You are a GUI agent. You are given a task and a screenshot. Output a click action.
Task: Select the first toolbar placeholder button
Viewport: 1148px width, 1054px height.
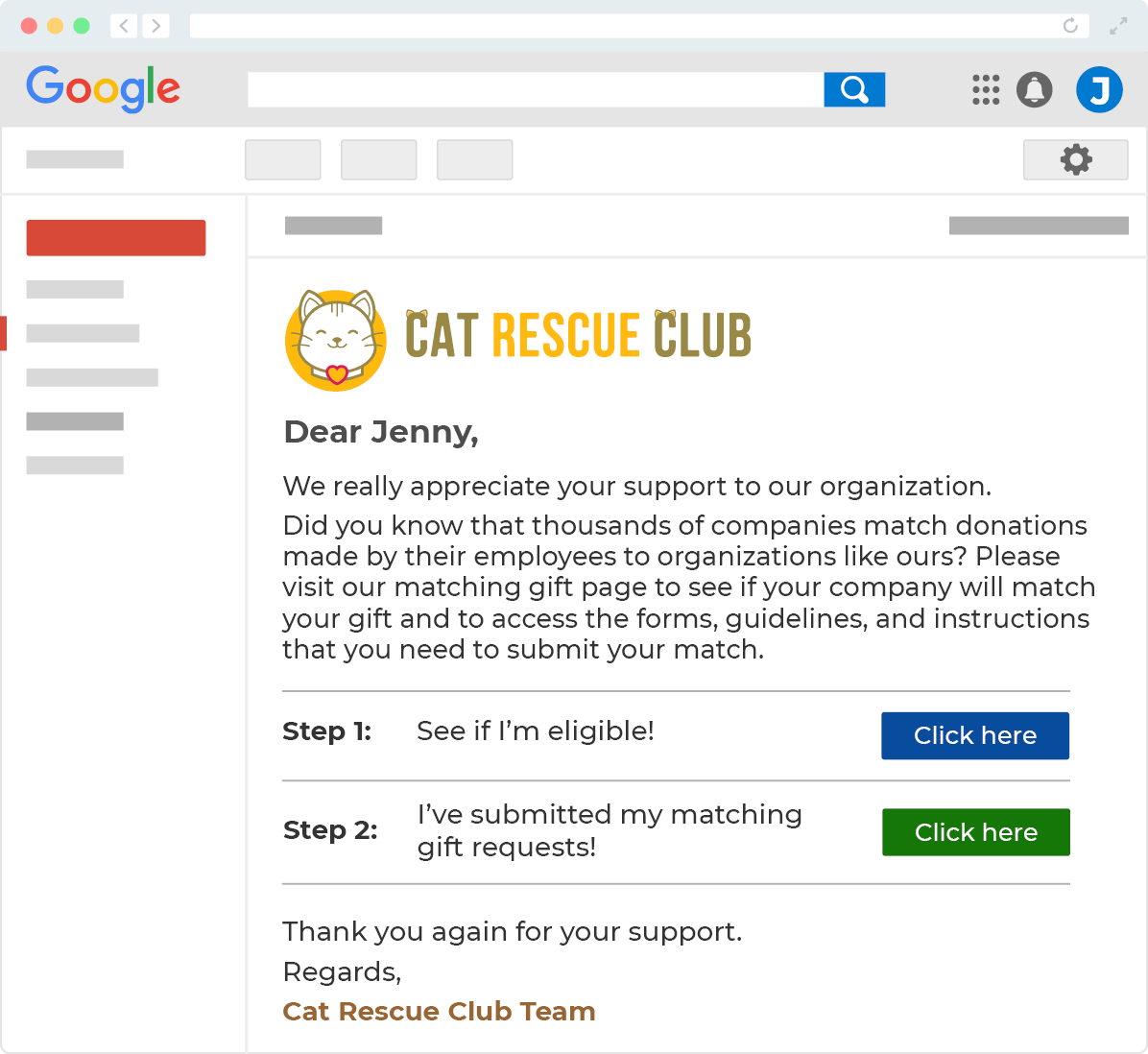click(x=283, y=159)
